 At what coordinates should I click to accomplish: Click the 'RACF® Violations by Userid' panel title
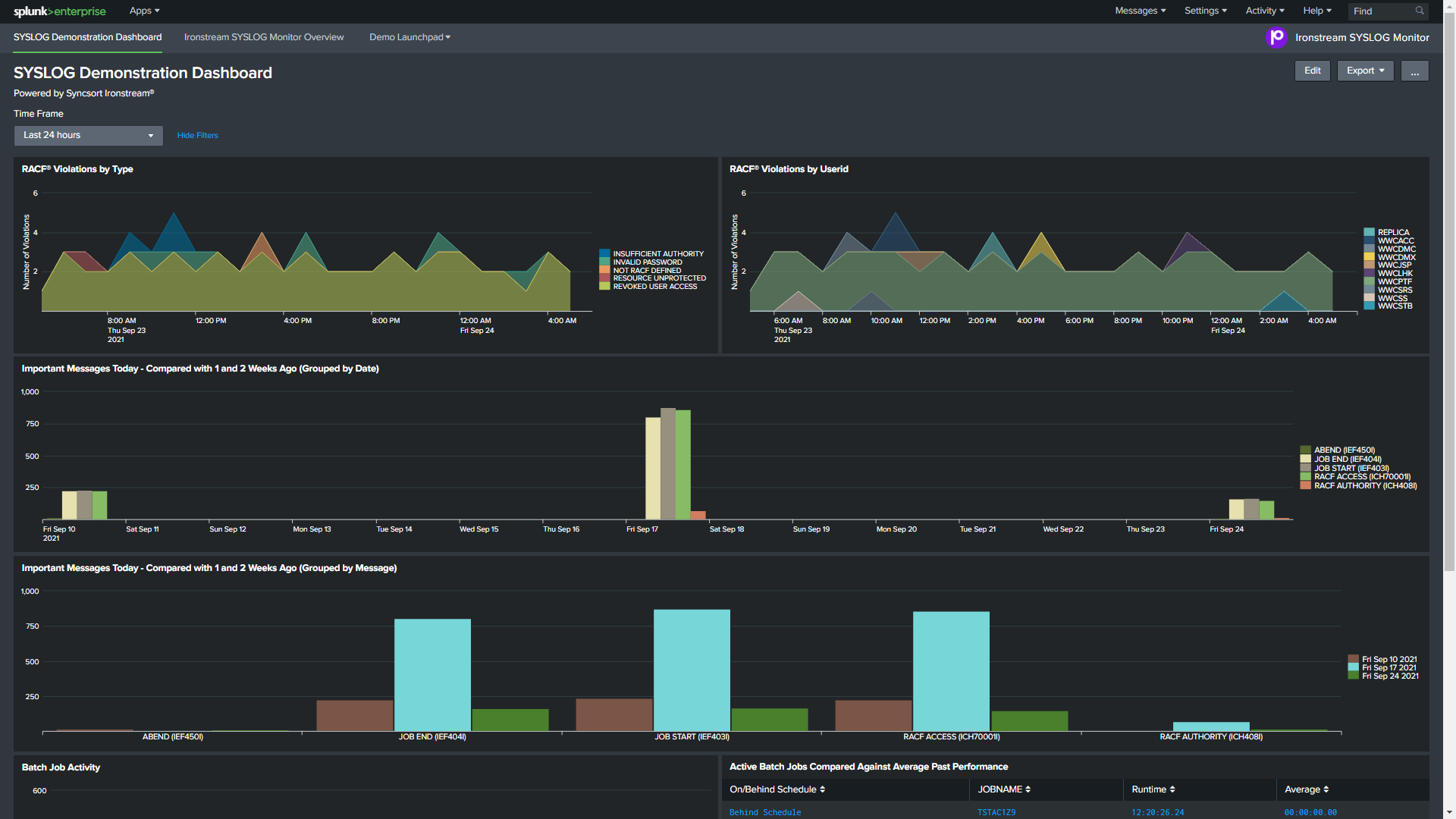[789, 169]
